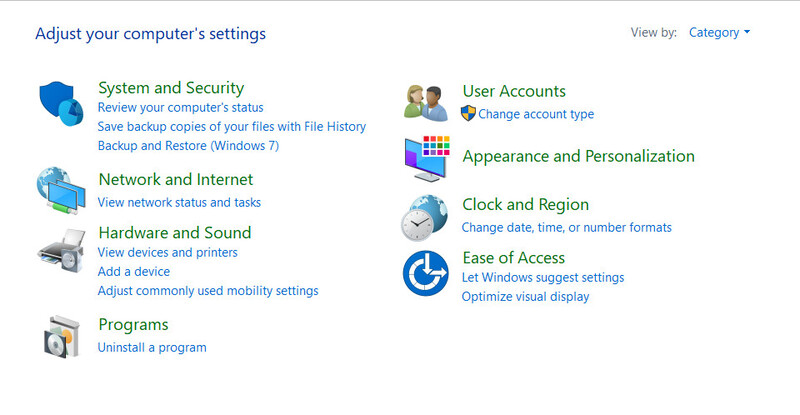Open Save backup copies with File History
800x415 pixels.
pyautogui.click(x=232, y=127)
